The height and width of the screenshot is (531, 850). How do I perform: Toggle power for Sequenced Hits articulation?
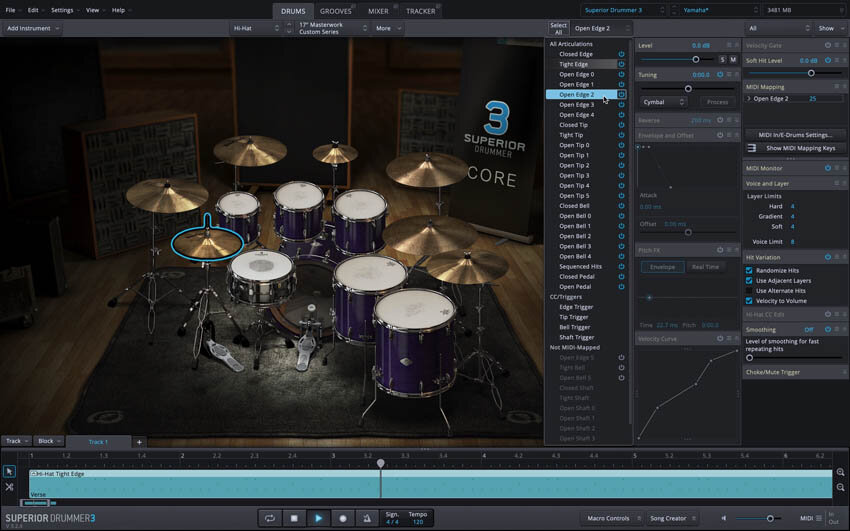point(621,267)
